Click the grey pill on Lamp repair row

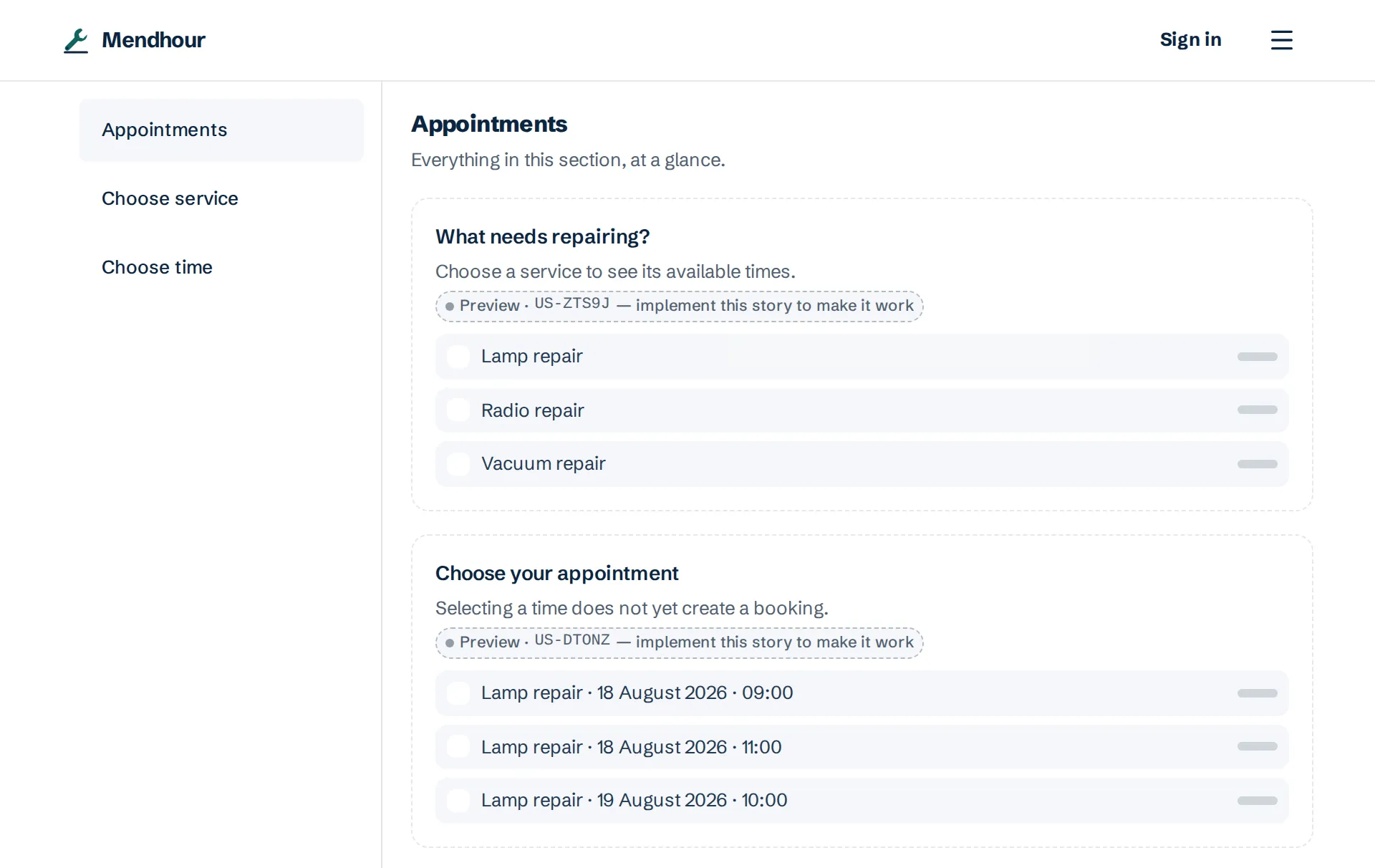[1257, 357]
